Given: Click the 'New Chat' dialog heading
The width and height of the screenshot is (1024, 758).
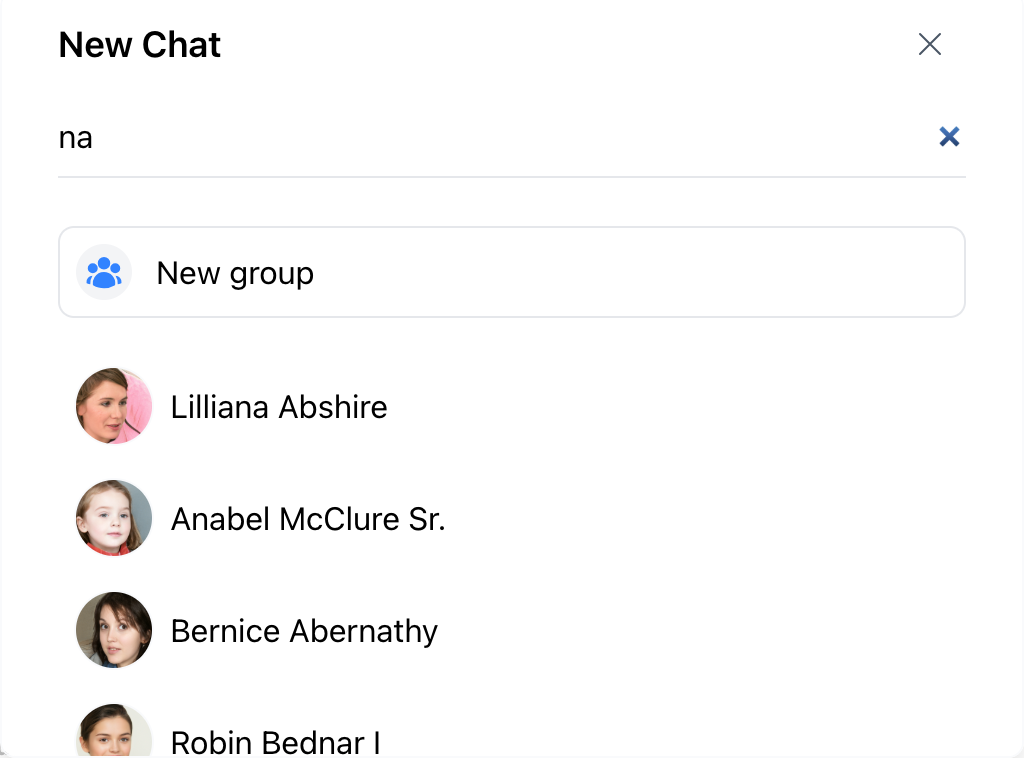Looking at the screenshot, I should pos(140,45).
